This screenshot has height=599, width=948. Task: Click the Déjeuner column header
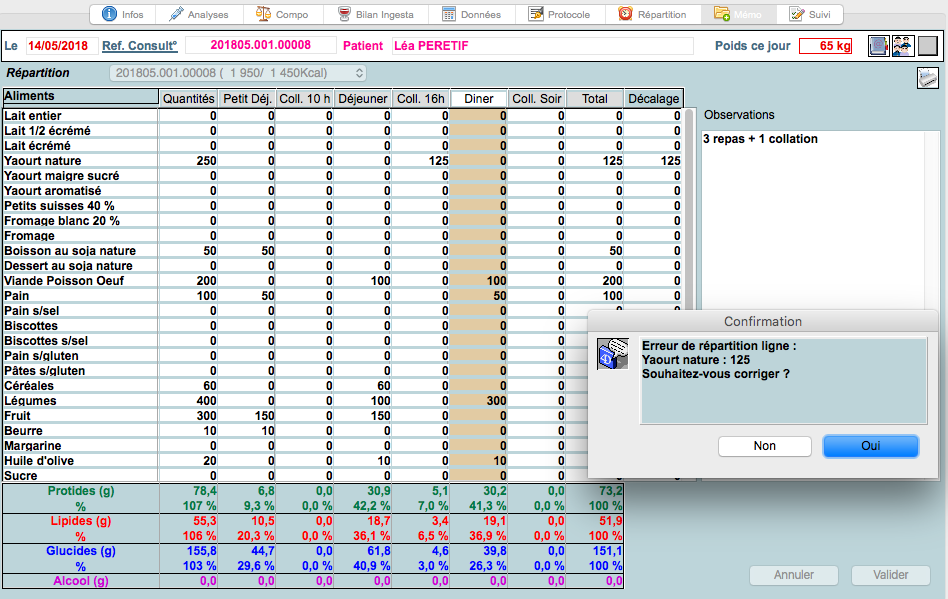(x=363, y=99)
